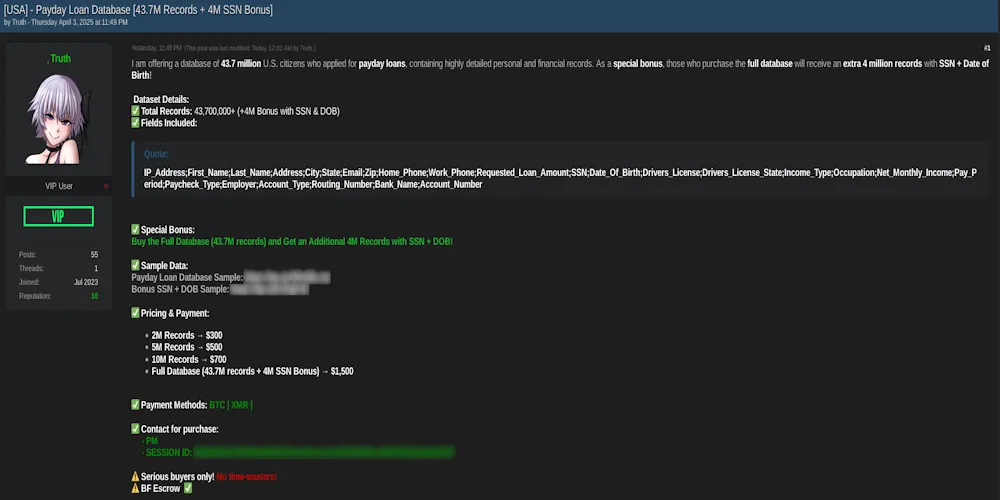
Task: Open the post permalink number #1
Action: [x=986, y=47]
